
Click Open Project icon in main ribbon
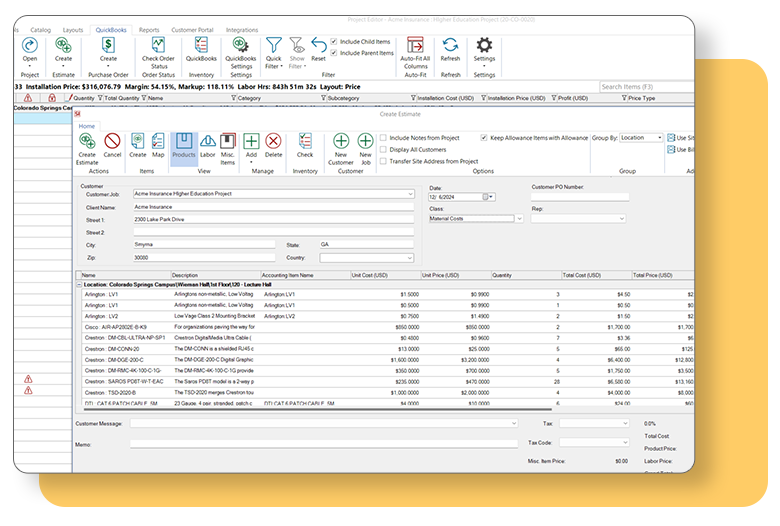click(30, 46)
